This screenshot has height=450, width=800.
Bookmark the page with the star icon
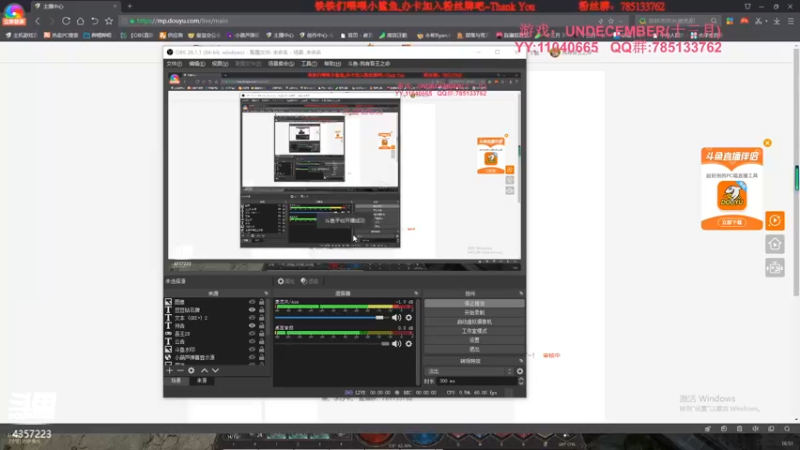point(109,21)
